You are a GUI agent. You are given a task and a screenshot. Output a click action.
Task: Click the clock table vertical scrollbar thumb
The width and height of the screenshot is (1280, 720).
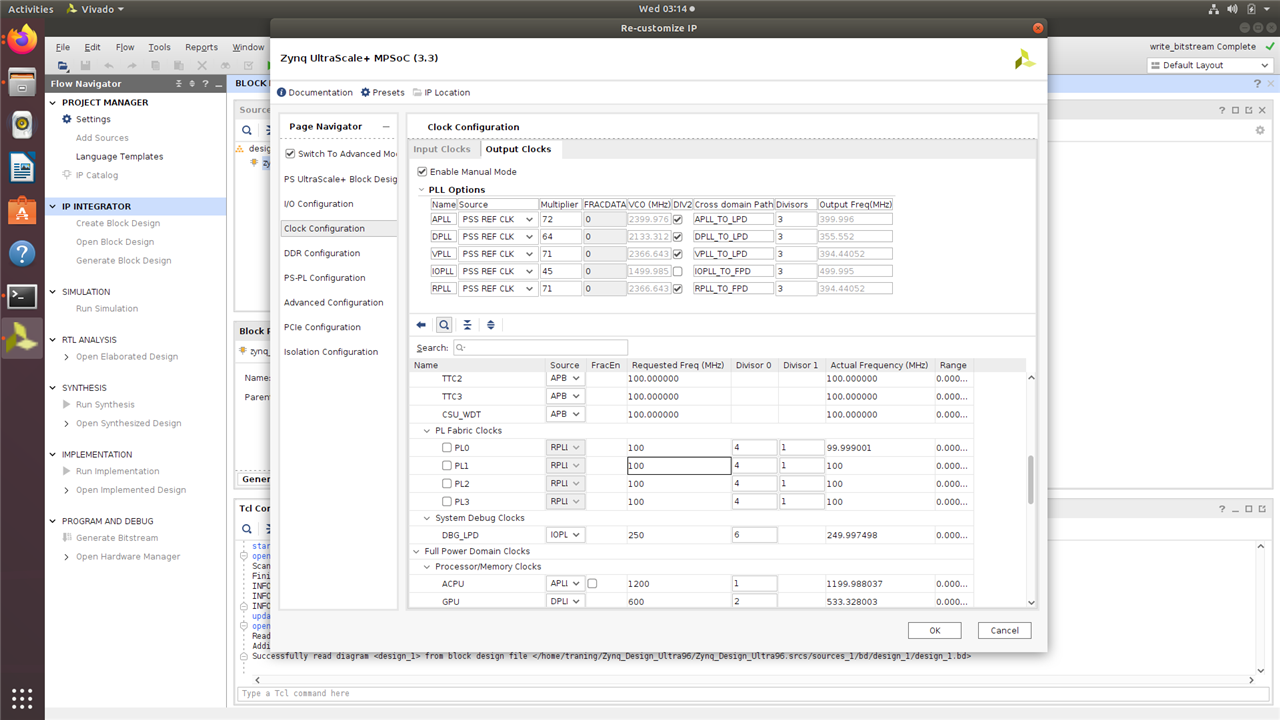click(x=1032, y=479)
